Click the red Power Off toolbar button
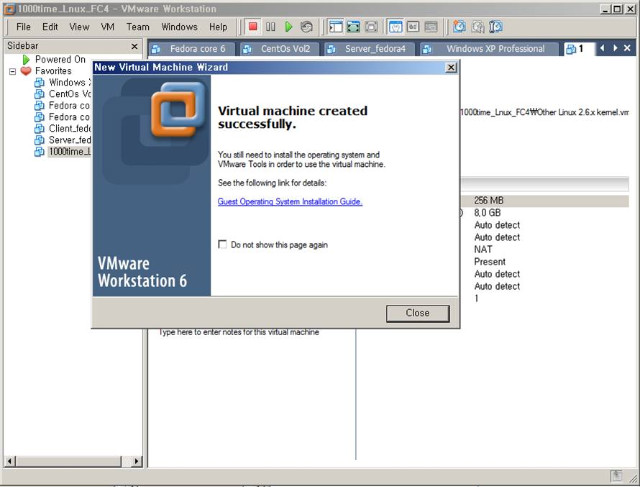The width and height of the screenshot is (640, 487). pyautogui.click(x=253, y=27)
